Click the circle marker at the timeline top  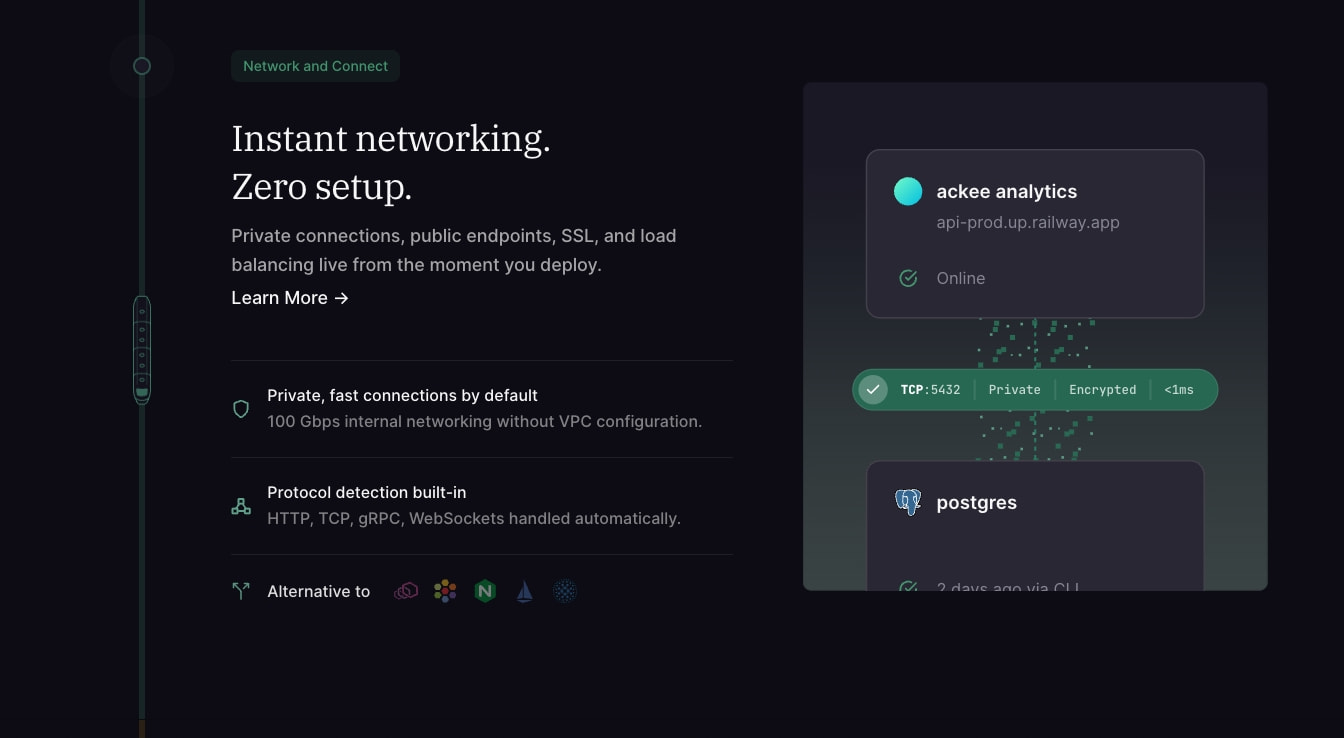click(x=142, y=66)
